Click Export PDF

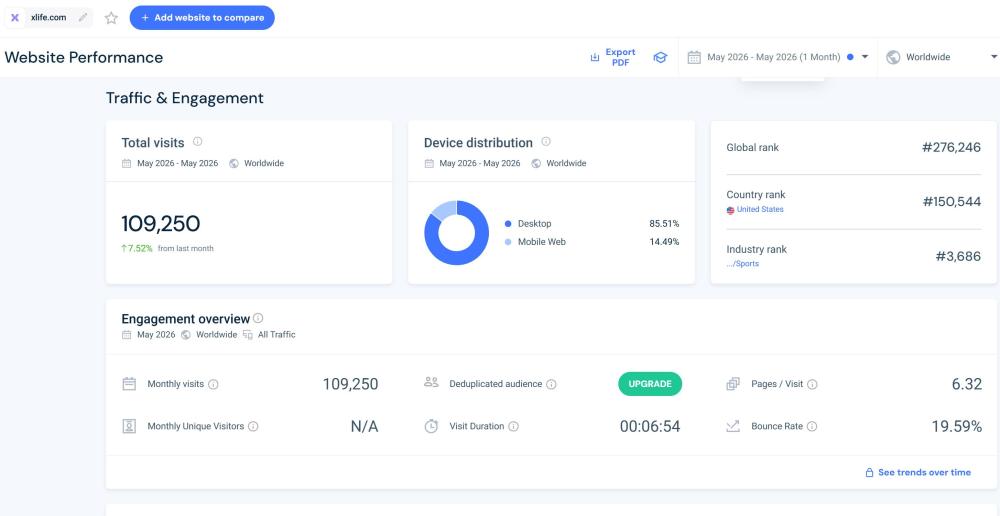(x=613, y=57)
